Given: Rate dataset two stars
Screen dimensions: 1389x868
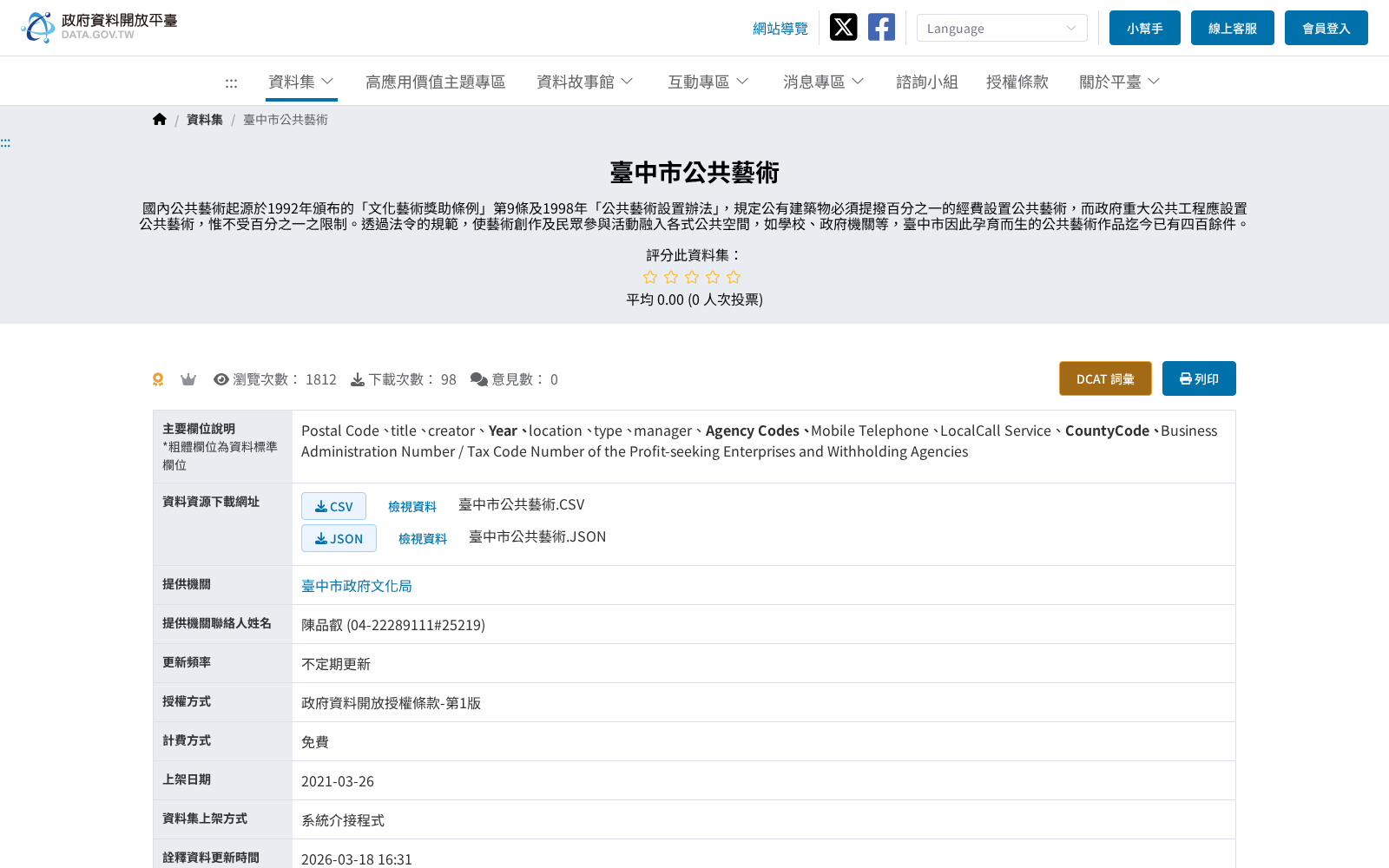Looking at the screenshot, I should coord(671,277).
